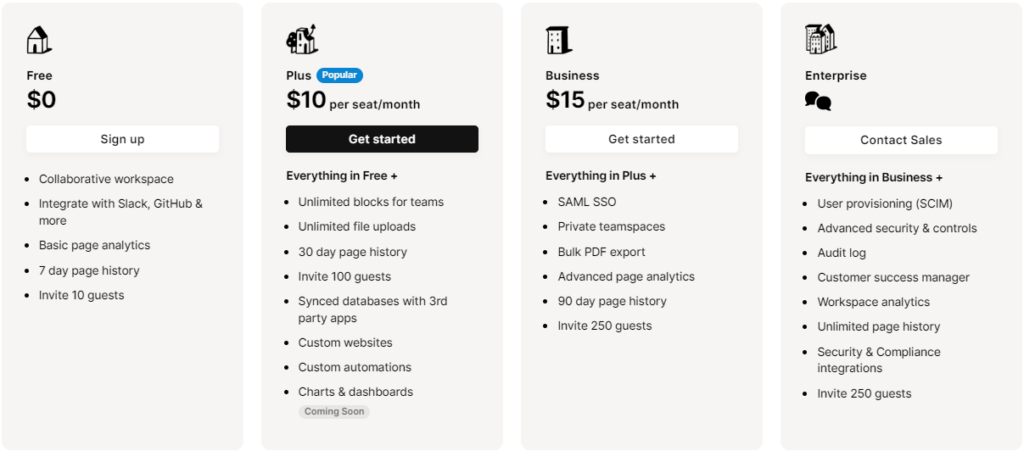This screenshot has width=1024, height=451.
Task: Select the $10 per seat/month price
Action: [353, 100]
